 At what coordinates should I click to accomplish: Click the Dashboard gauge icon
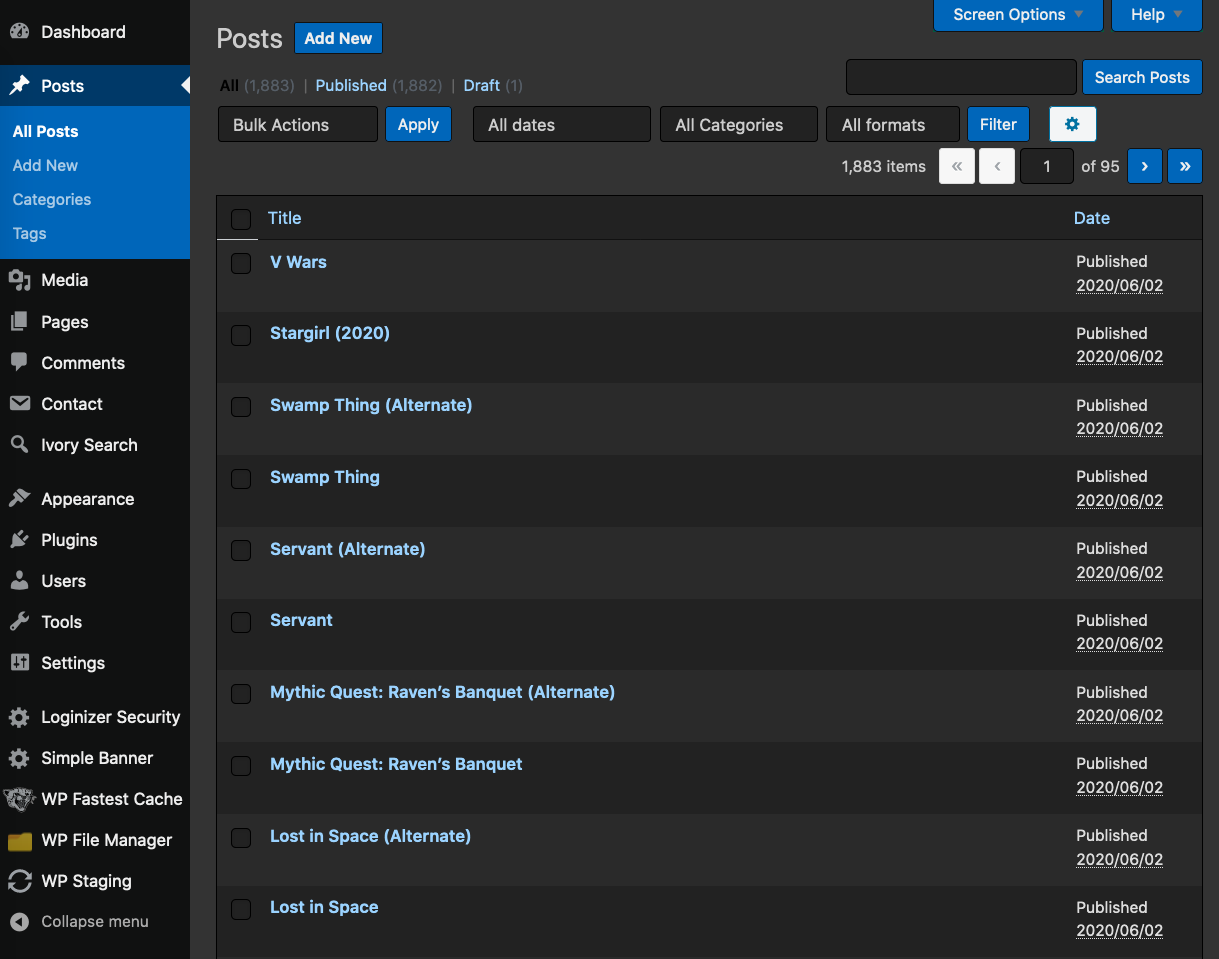click(19, 32)
